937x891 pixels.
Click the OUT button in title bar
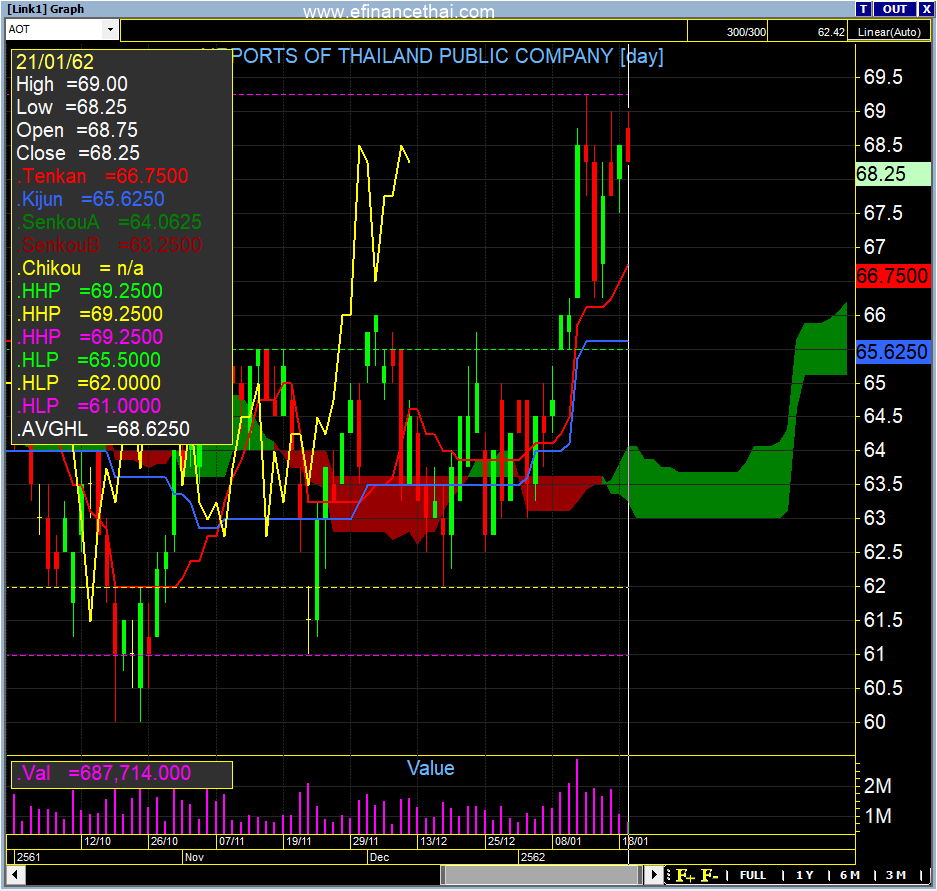pyautogui.click(x=894, y=9)
